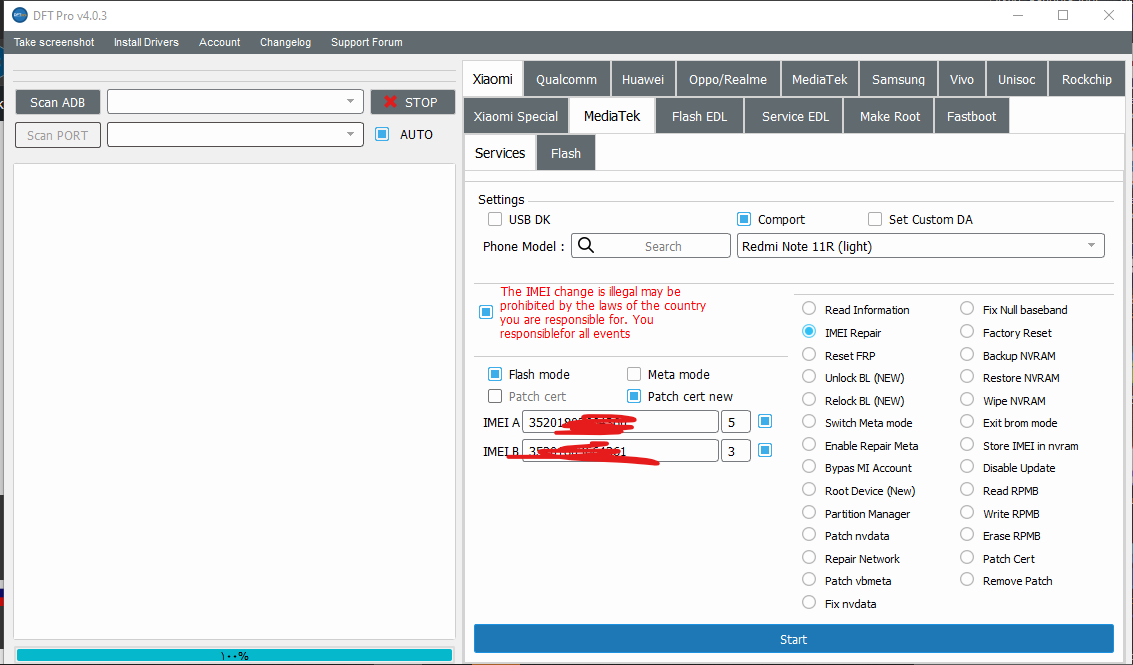Switch to the Samsung tab
Screen dimensions: 1133x665
[898, 79]
